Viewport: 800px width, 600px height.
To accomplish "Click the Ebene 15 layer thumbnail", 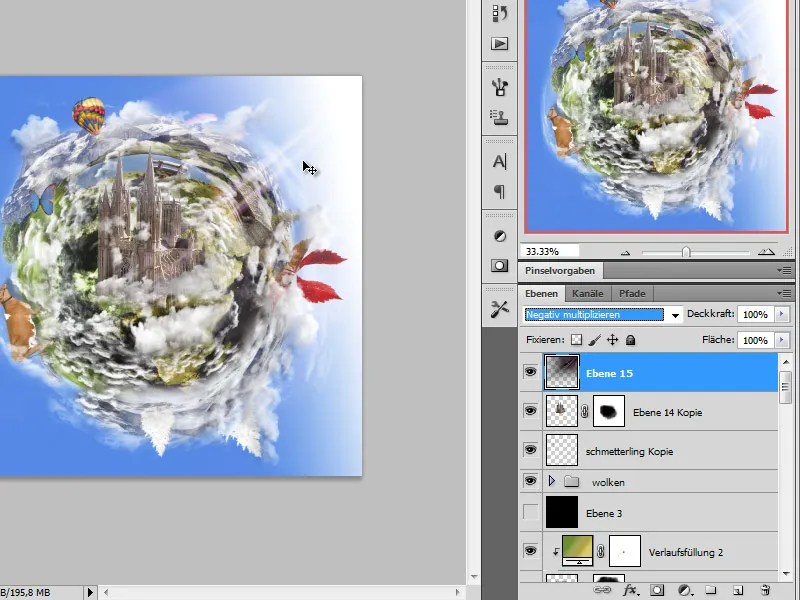I will (562, 372).
